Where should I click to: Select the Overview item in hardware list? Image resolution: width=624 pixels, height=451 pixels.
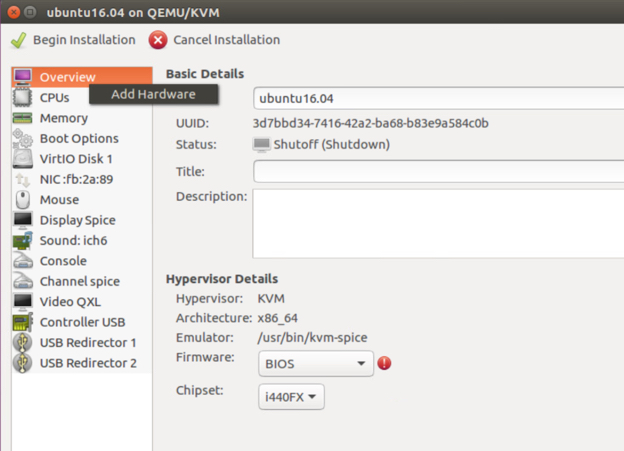point(82,77)
